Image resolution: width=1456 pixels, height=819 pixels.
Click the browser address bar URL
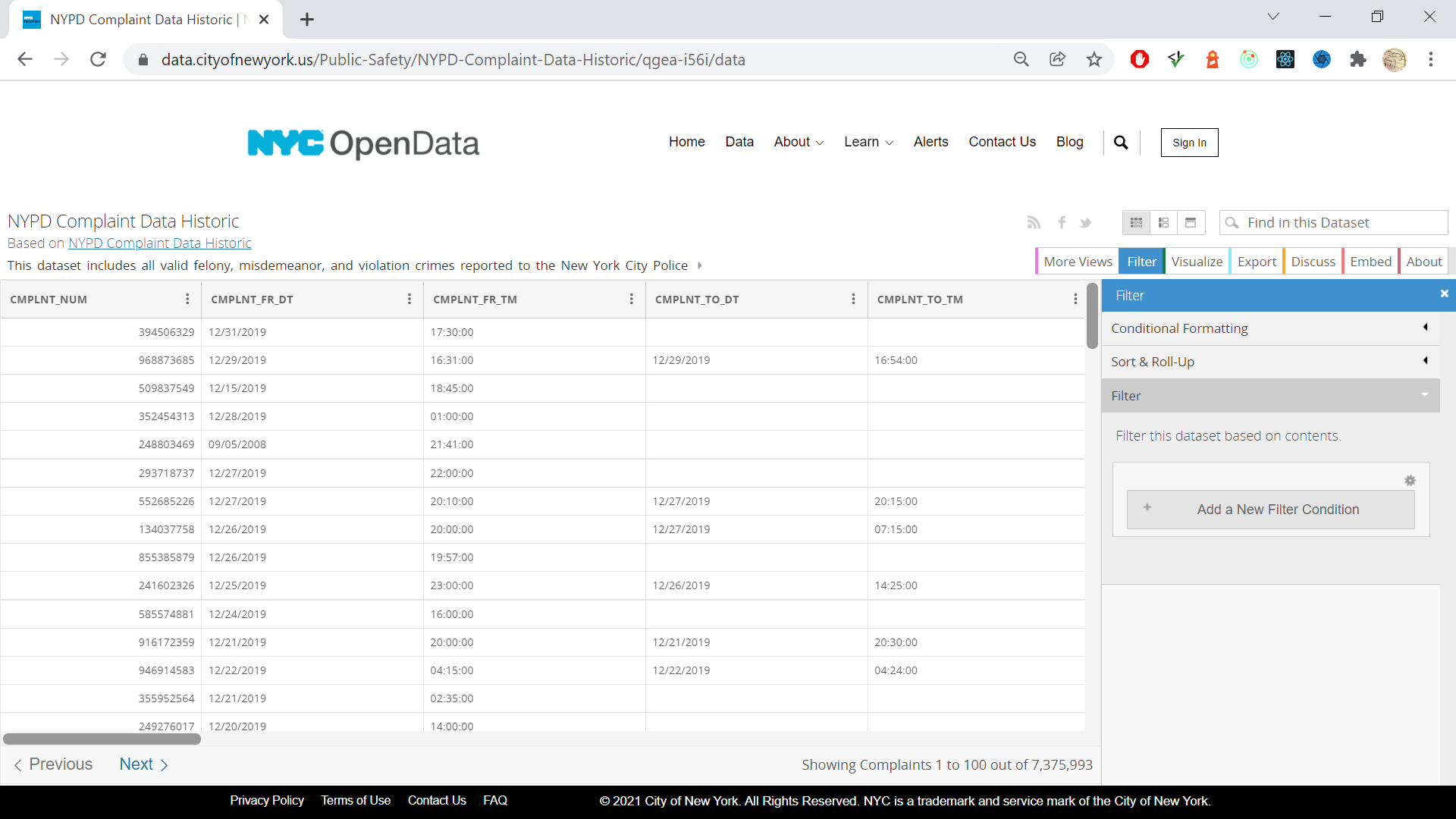[x=453, y=59]
